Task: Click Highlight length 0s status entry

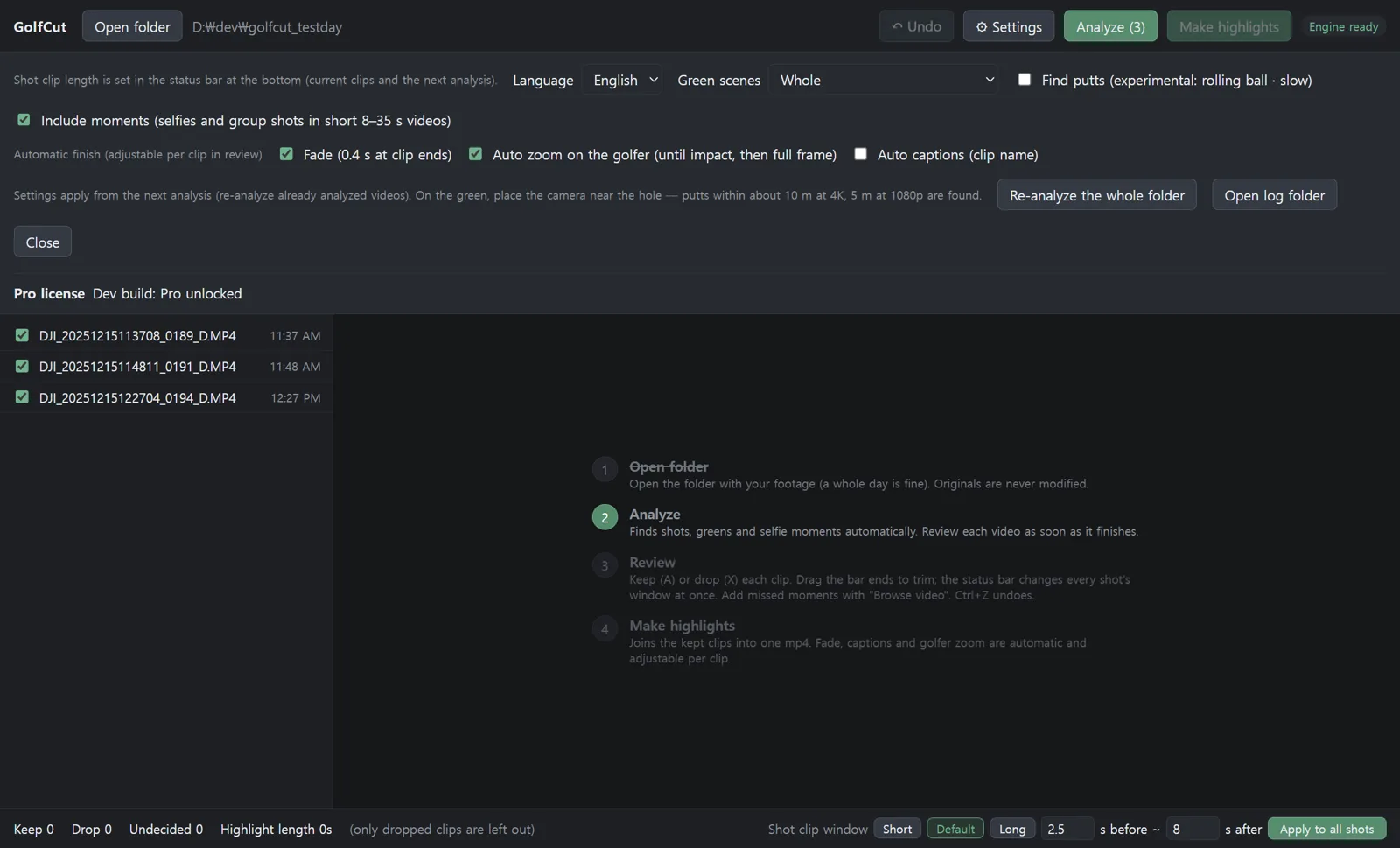Action: pos(276,829)
